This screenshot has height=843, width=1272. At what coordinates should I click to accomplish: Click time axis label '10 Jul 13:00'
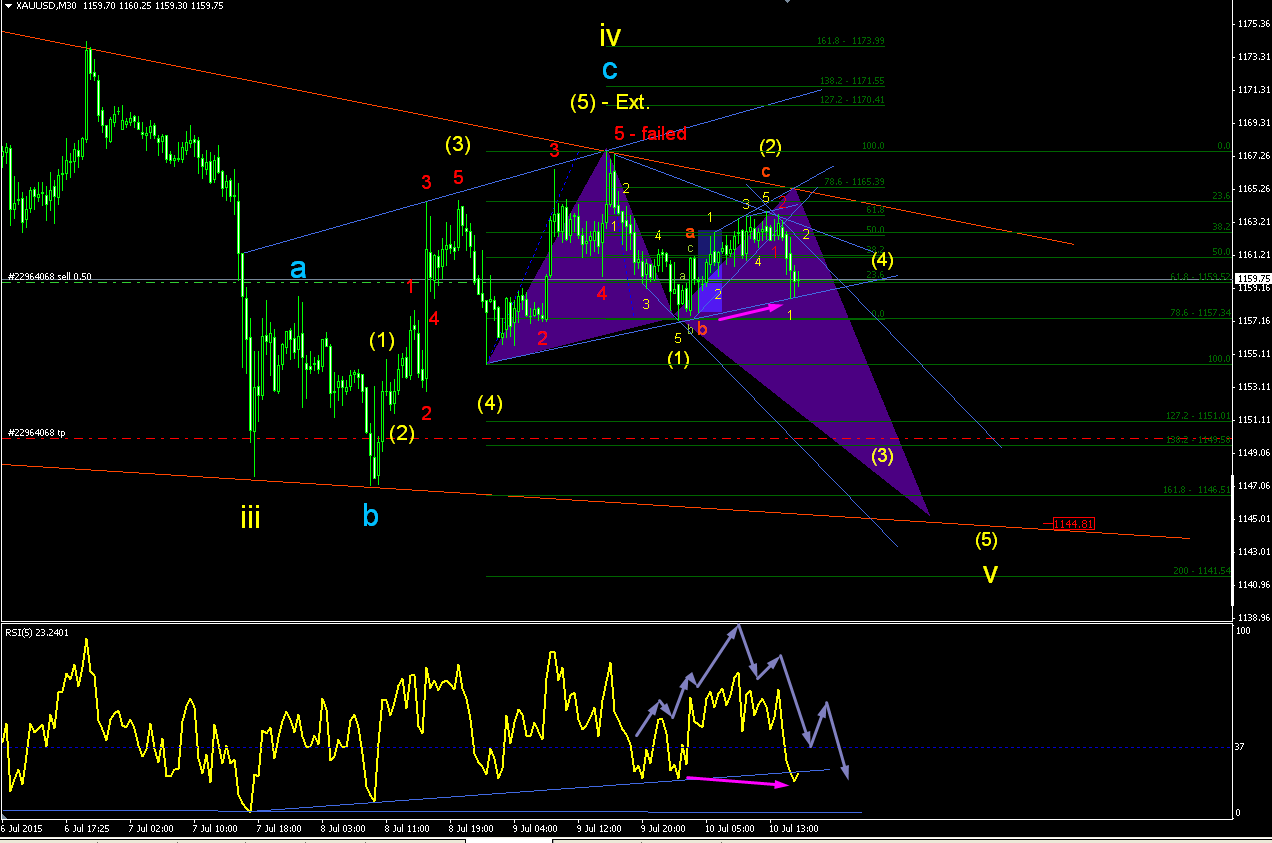click(794, 829)
